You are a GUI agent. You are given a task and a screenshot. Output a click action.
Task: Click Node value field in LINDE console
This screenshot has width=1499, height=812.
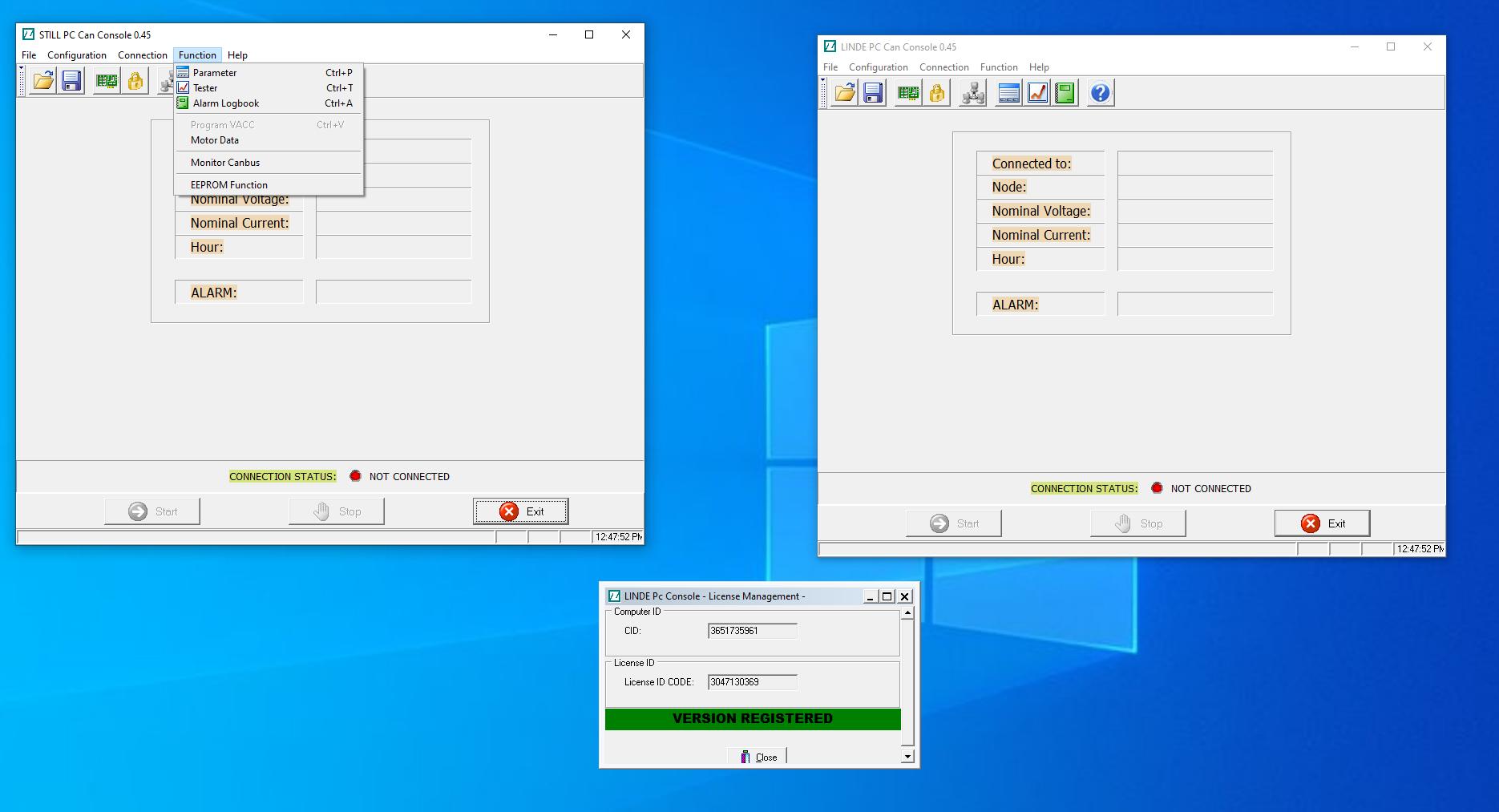pyautogui.click(x=1195, y=187)
